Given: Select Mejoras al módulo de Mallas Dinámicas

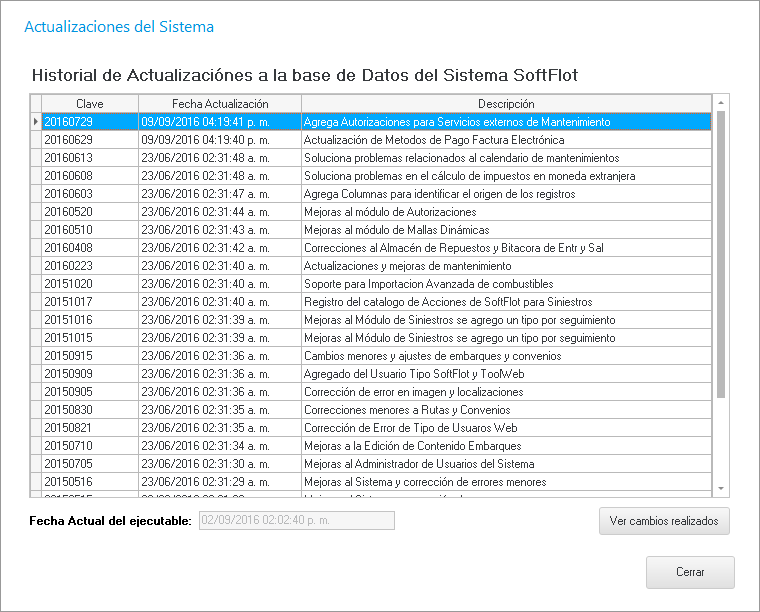Looking at the screenshot, I should (395, 230).
